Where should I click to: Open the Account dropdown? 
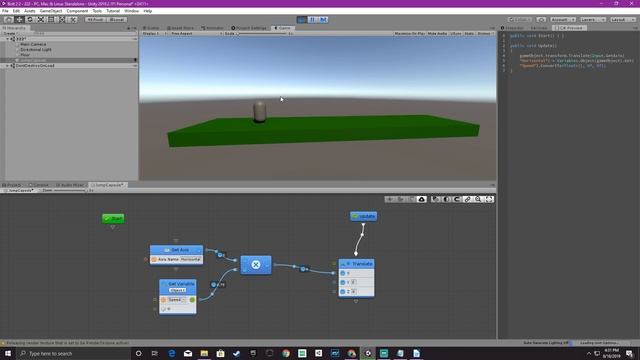pyautogui.click(x=562, y=20)
